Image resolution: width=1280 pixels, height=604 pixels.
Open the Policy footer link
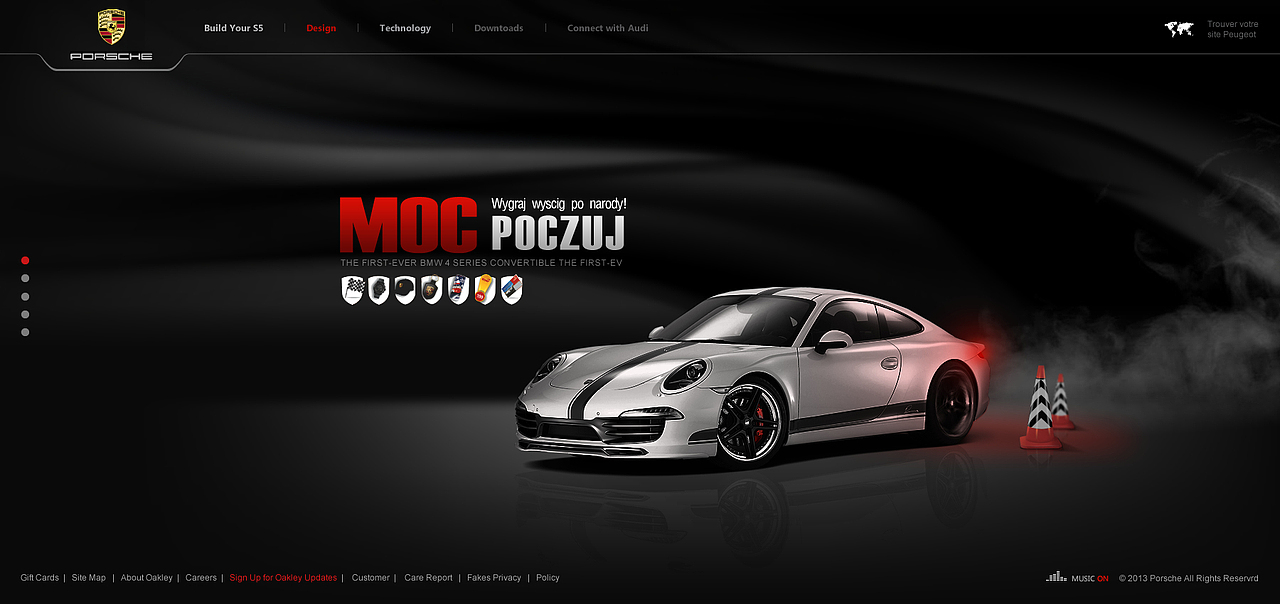pos(548,578)
